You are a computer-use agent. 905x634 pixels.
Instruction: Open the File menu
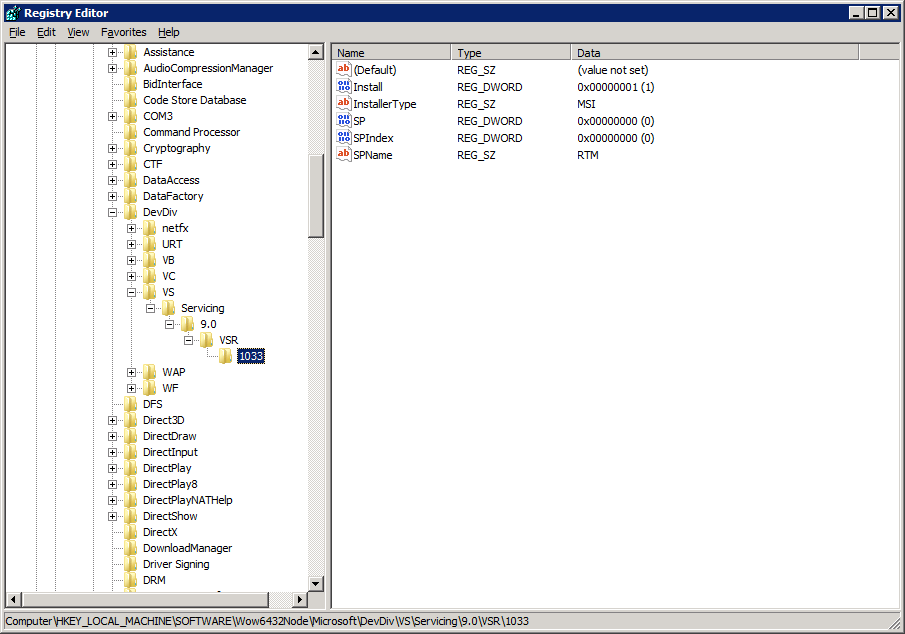coord(17,32)
